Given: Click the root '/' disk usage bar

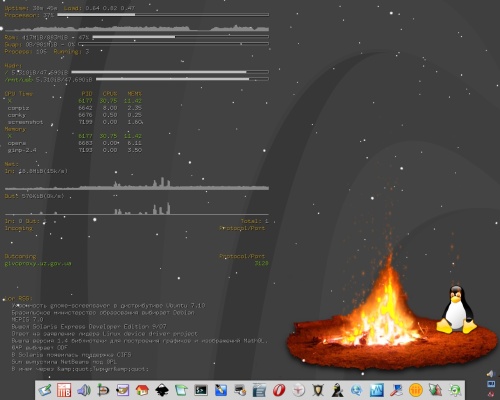Looking at the screenshot, I should [x=170, y=72].
